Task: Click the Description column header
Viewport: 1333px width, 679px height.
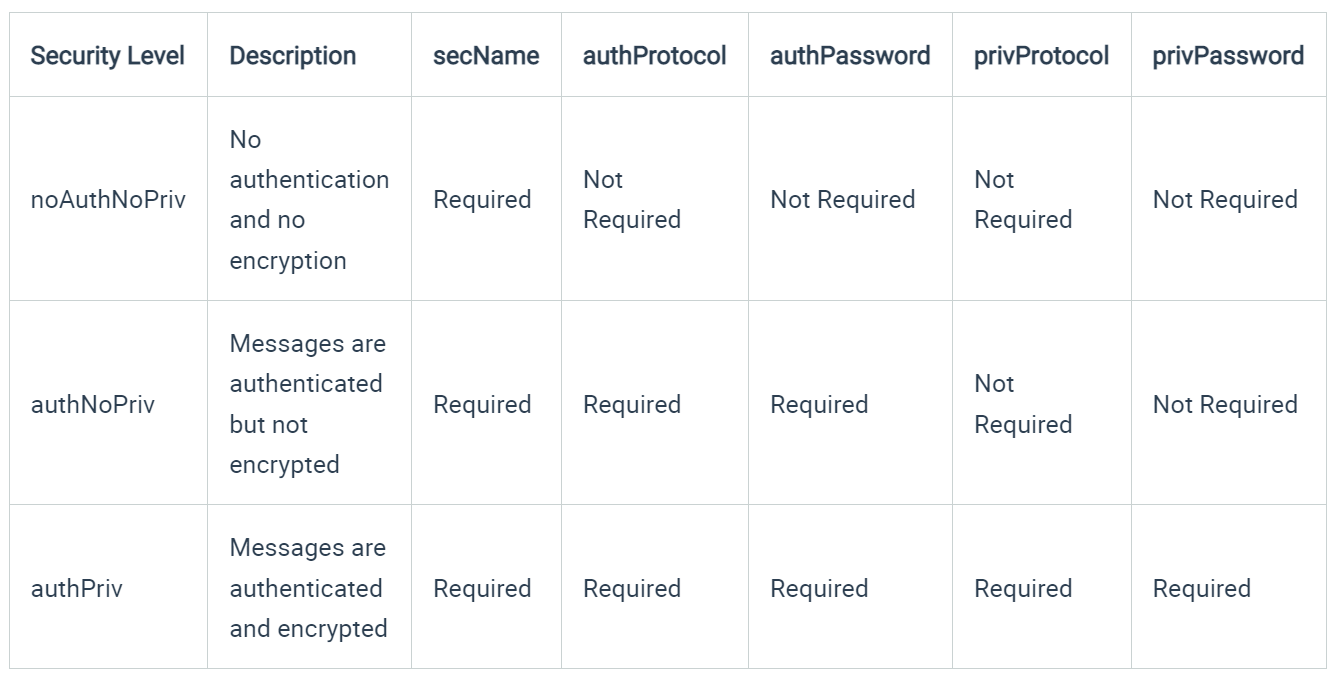Action: [293, 56]
